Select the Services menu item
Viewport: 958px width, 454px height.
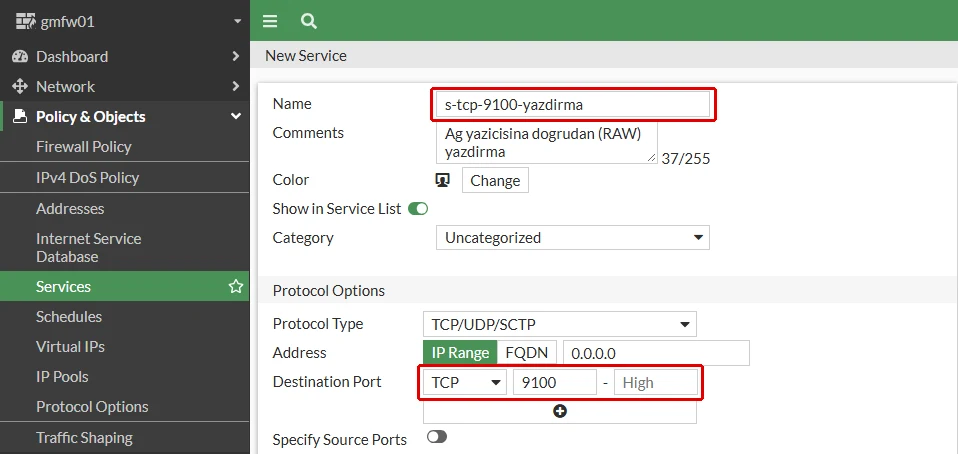(x=125, y=287)
